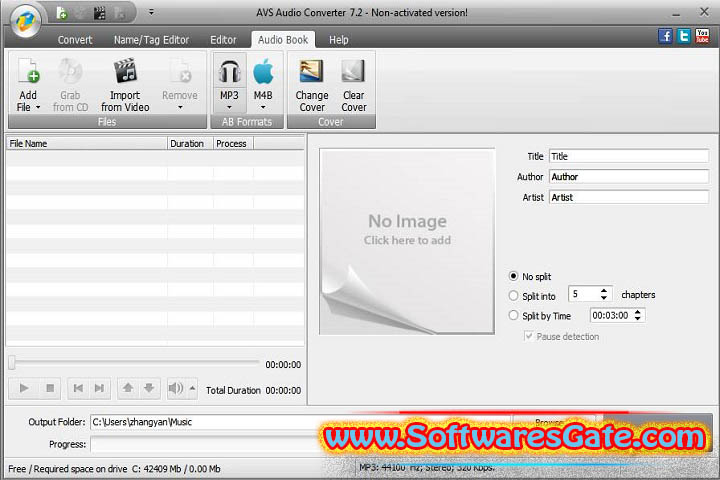Open the quick access toolbar customize arrow
Image resolution: width=720 pixels, height=480 pixels.
(x=151, y=12)
